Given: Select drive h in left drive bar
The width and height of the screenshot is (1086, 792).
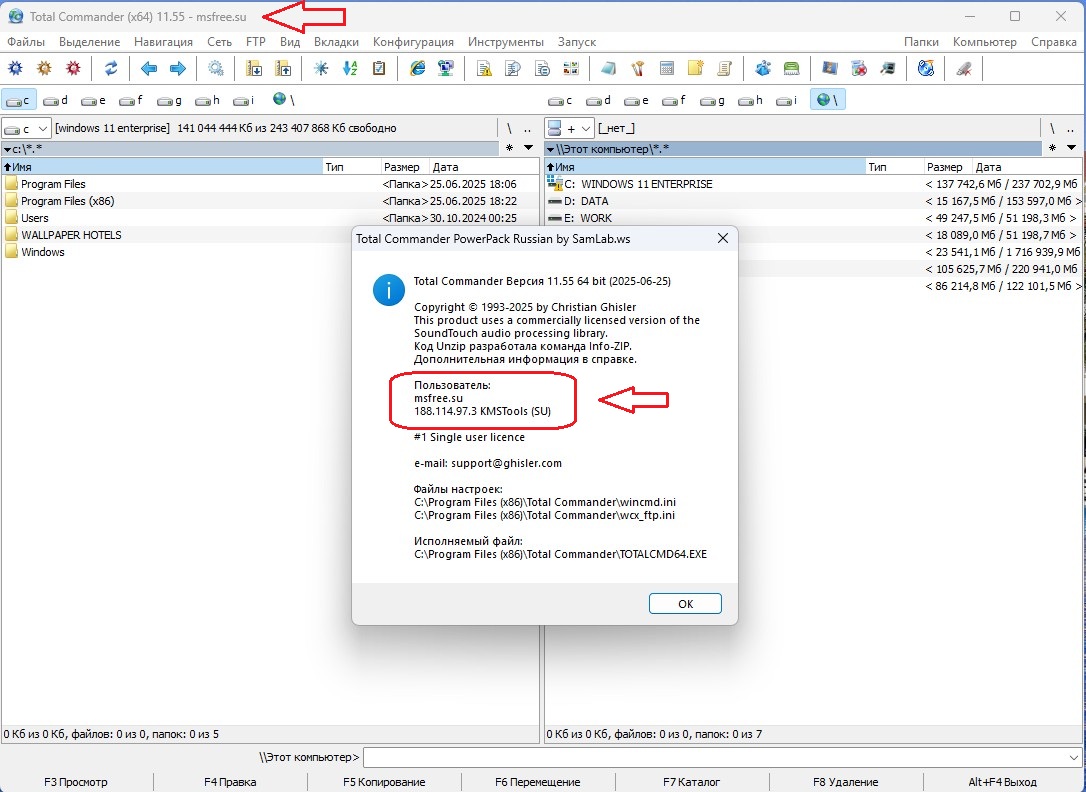Looking at the screenshot, I should tap(208, 100).
